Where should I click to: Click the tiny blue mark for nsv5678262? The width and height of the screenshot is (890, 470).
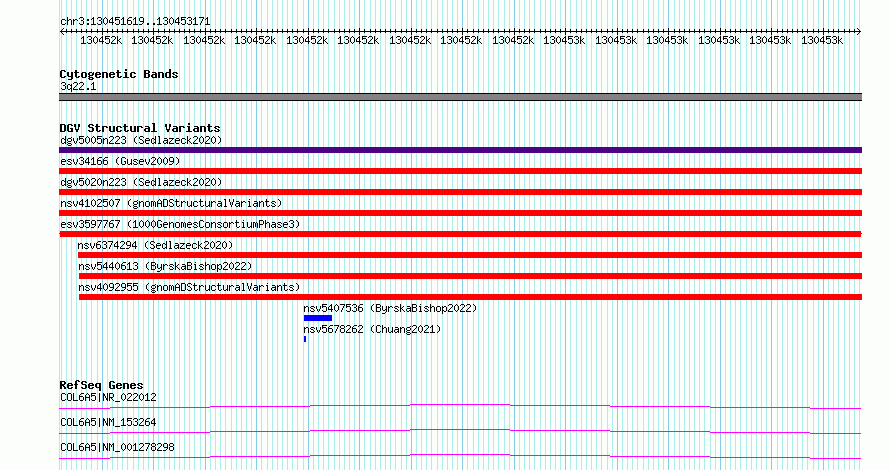[x=305, y=339]
